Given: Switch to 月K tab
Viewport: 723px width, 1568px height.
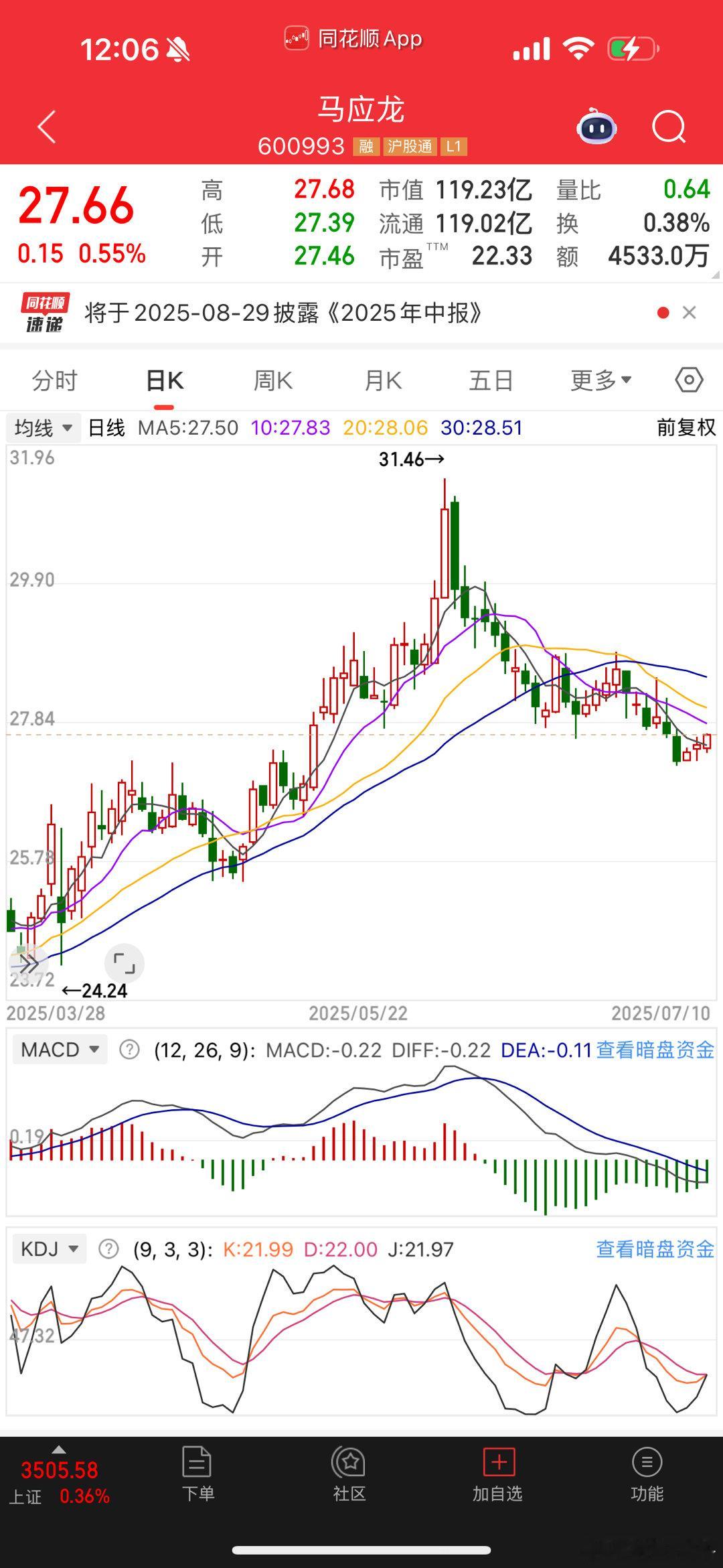Looking at the screenshot, I should pos(383,380).
